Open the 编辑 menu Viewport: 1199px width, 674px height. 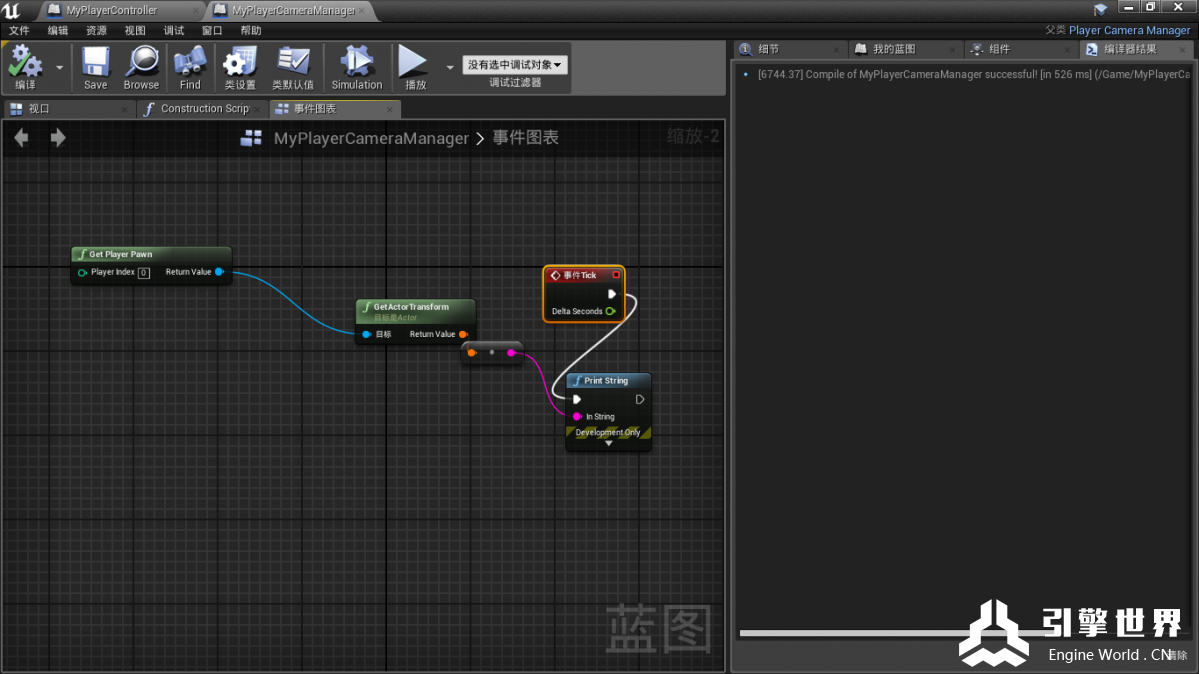pyautogui.click(x=57, y=31)
